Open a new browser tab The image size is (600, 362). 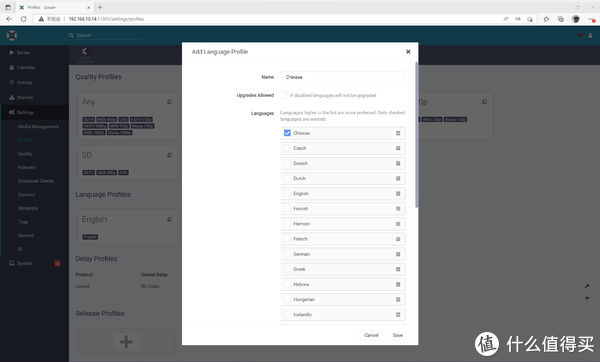[x=100, y=7]
